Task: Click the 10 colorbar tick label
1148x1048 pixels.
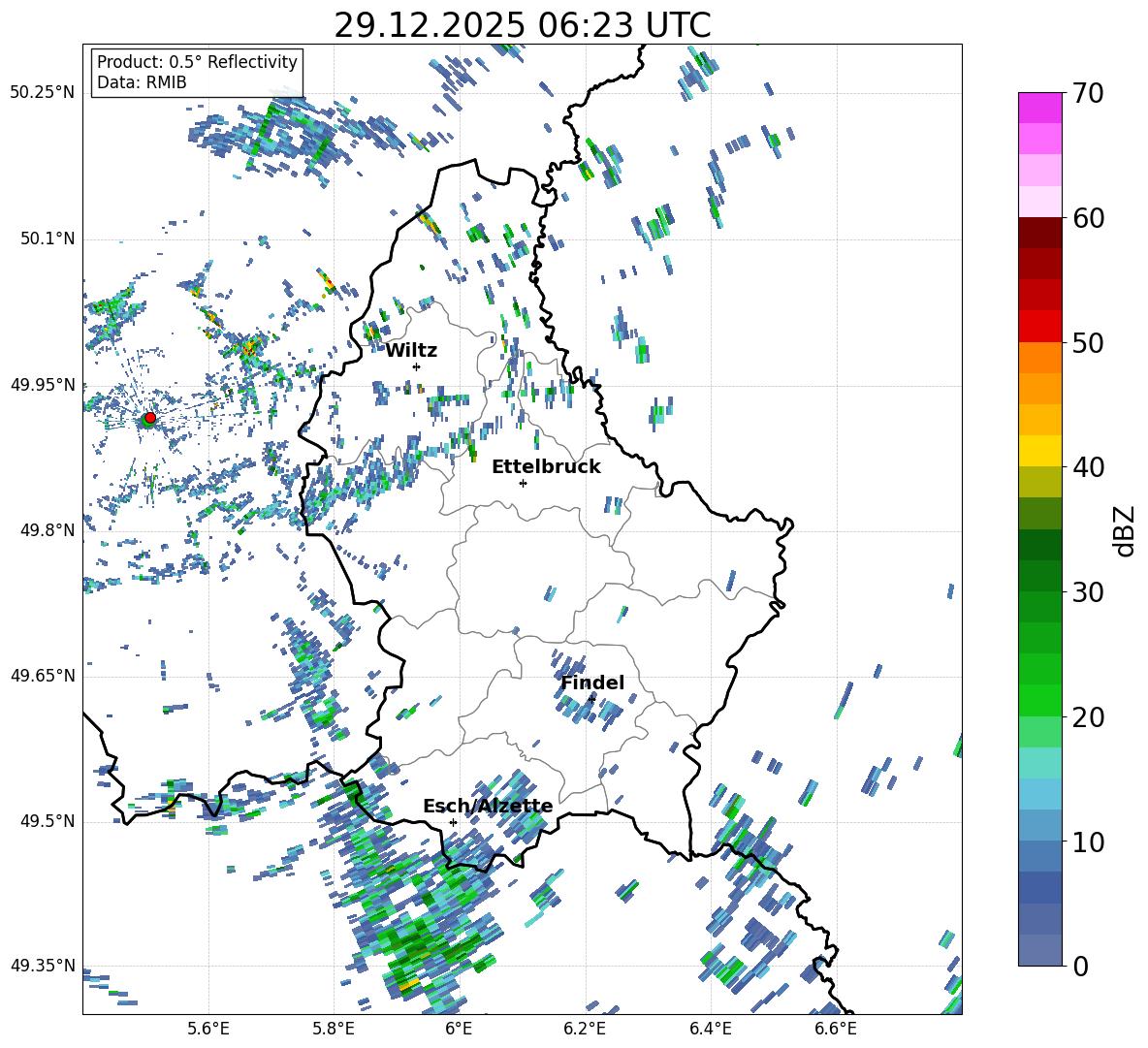Action: (x=1088, y=842)
